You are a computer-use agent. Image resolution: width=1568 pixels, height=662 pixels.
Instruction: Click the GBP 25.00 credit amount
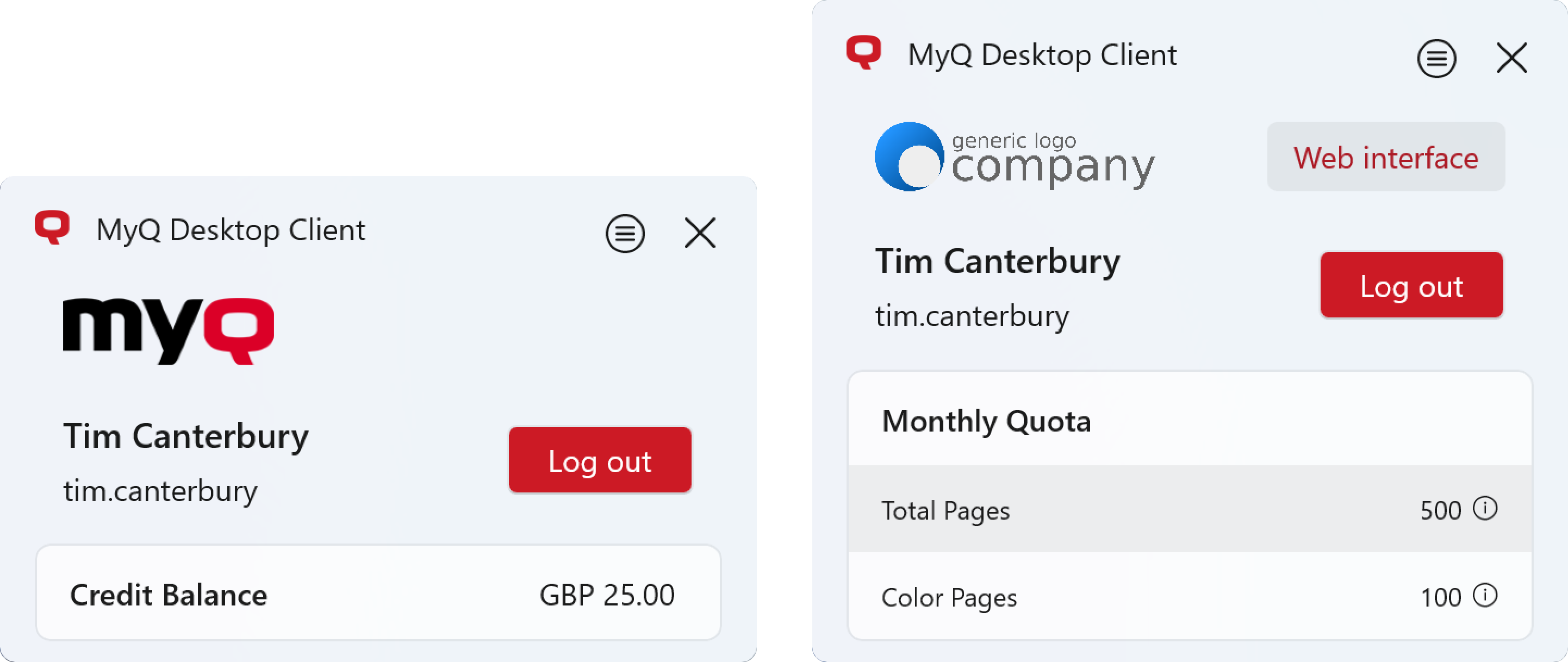[x=606, y=595]
